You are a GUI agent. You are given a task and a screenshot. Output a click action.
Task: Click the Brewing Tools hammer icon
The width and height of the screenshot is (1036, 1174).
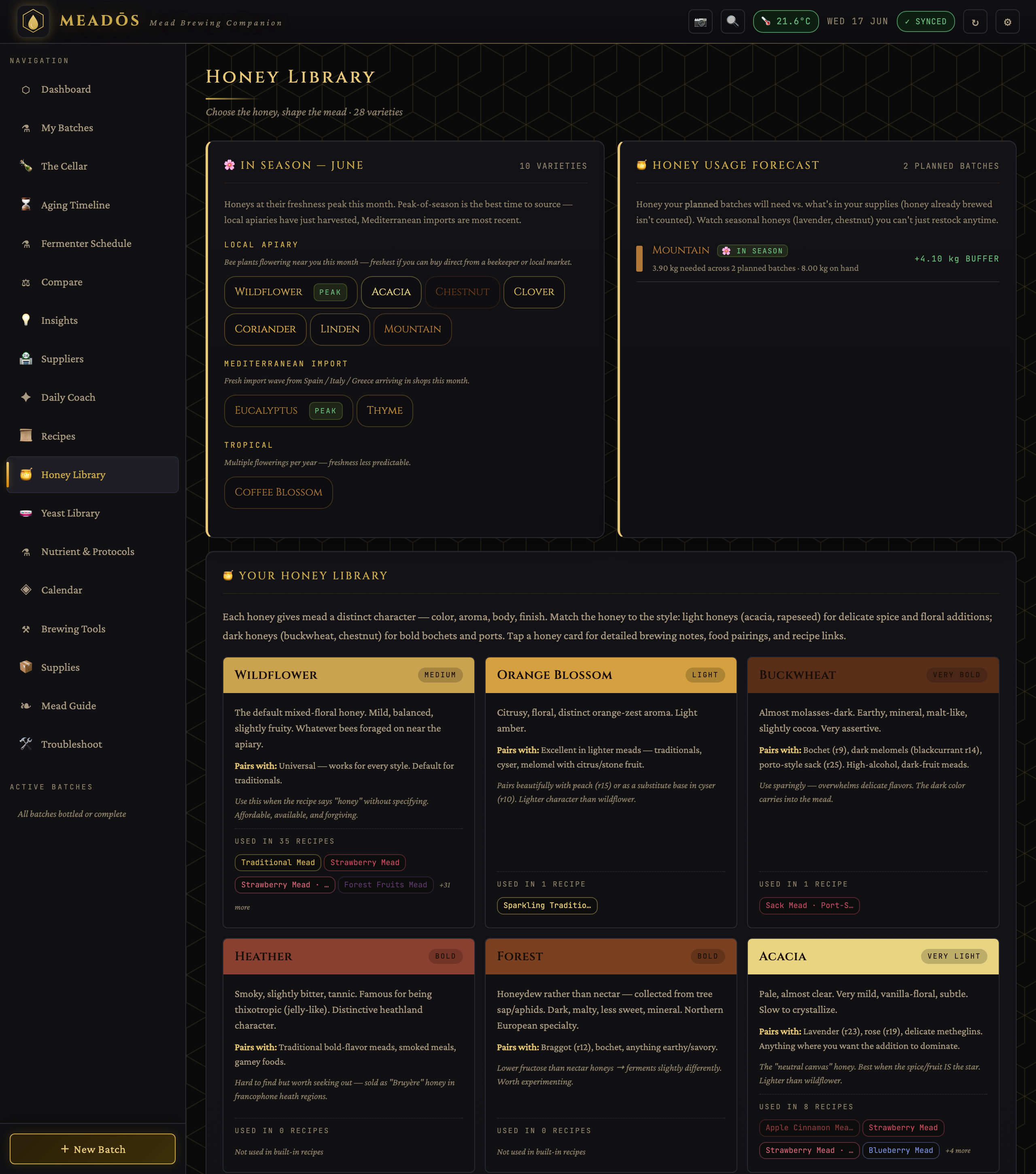tap(26, 629)
